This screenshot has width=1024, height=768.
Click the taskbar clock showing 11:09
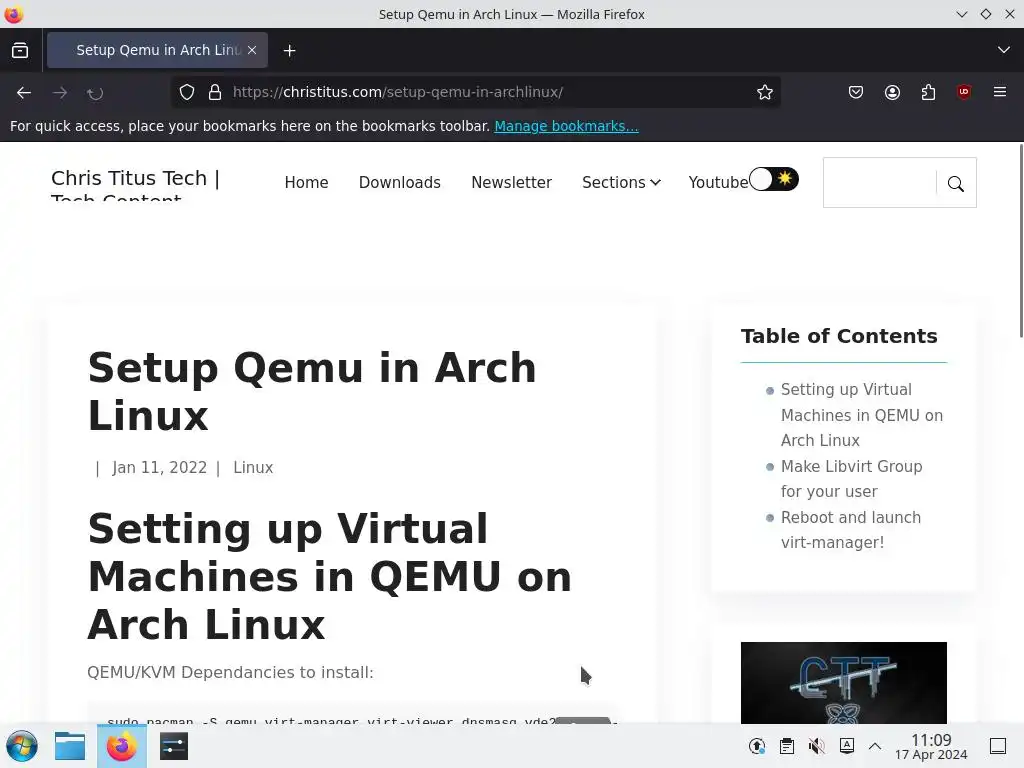931,746
